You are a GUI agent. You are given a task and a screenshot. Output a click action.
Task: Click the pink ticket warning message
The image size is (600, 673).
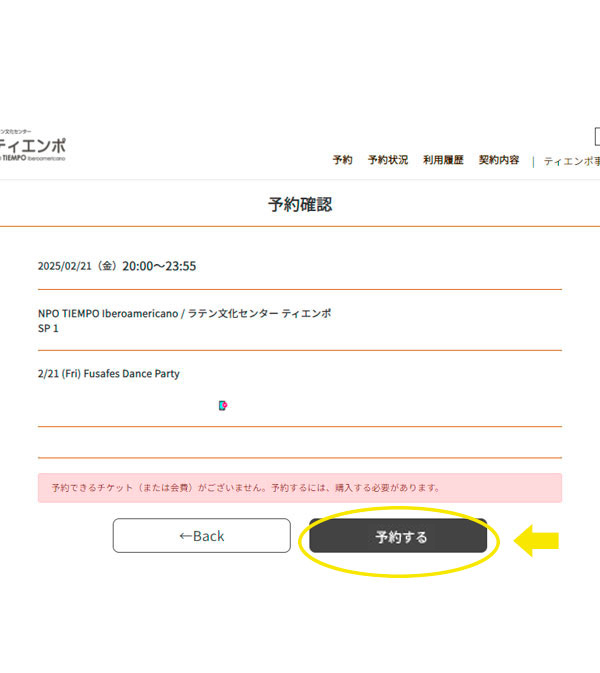[x=300, y=488]
